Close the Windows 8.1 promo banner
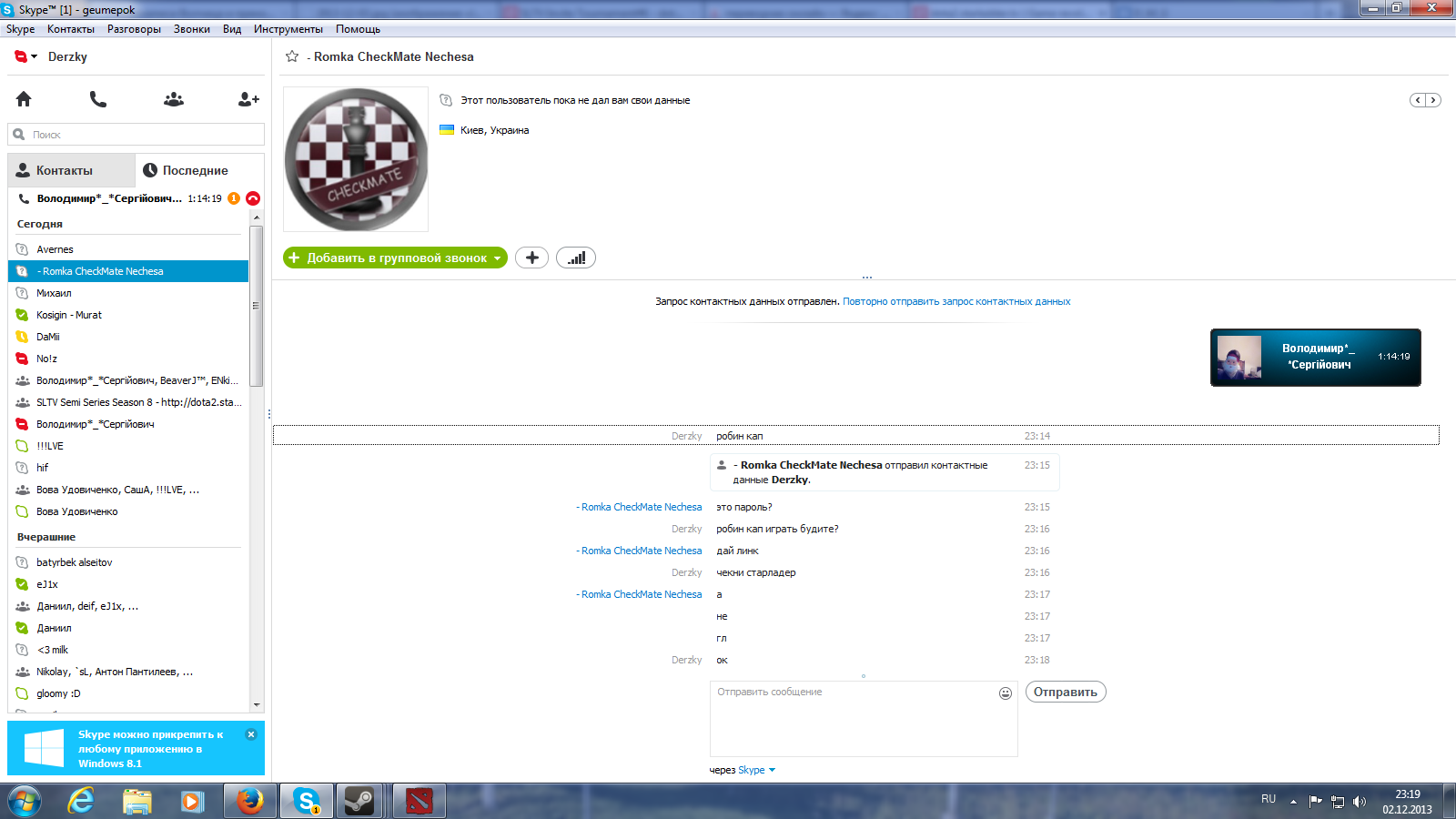The image size is (1456, 819). pyautogui.click(x=251, y=734)
